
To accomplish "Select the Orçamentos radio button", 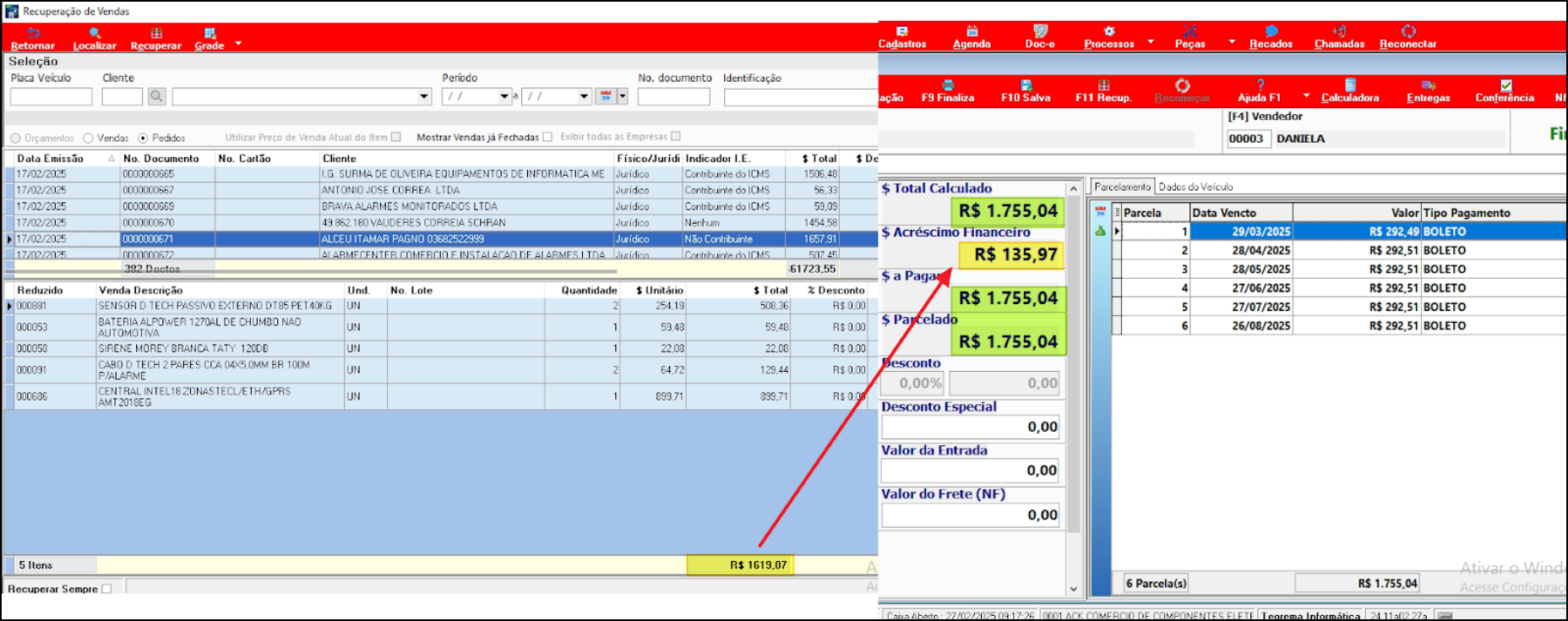I will (x=15, y=138).
